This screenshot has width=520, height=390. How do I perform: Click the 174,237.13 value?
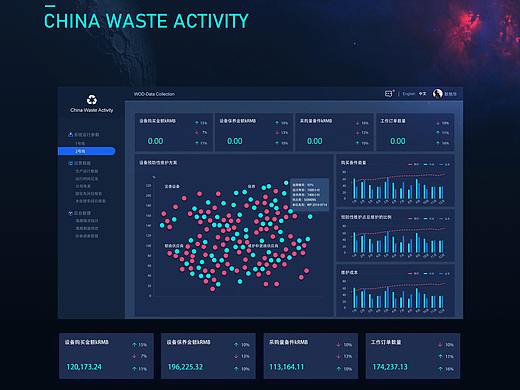point(390,367)
